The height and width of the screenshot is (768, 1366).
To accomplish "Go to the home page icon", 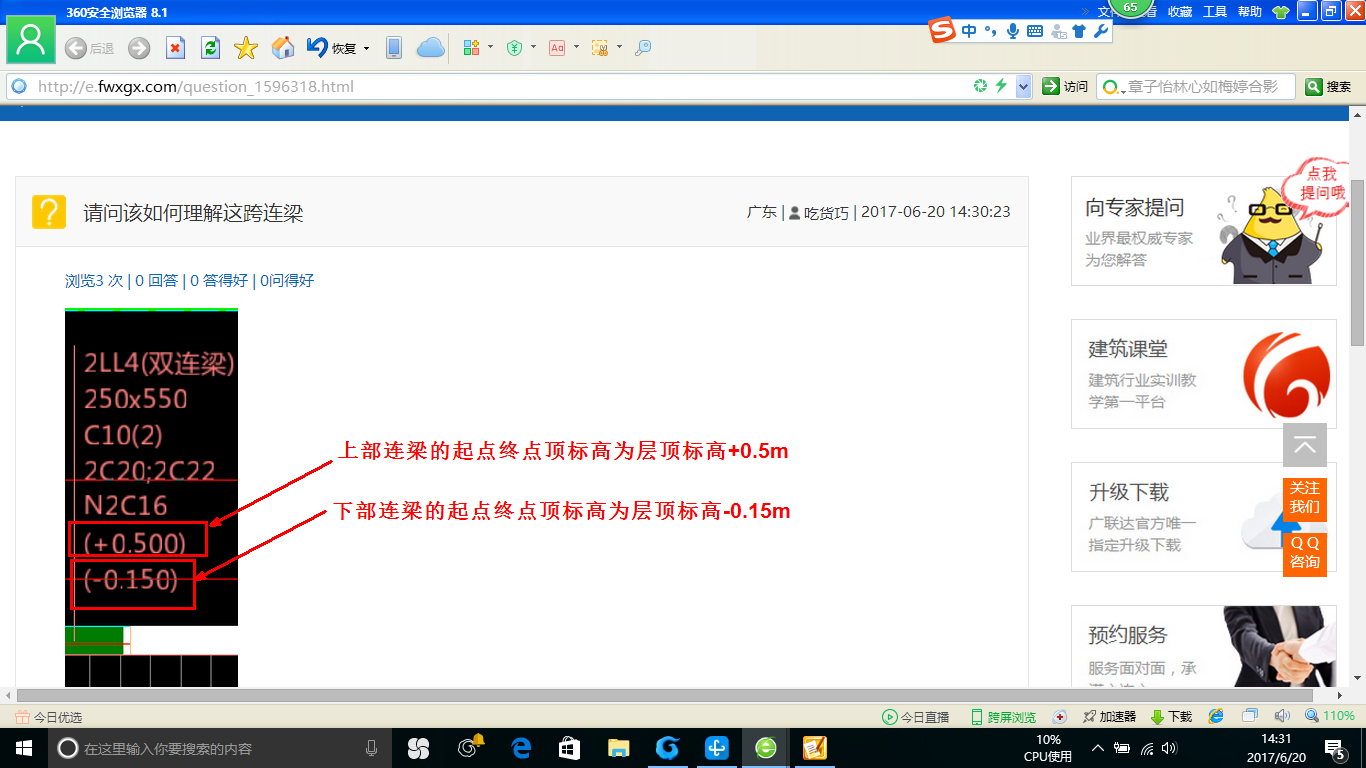I will click(x=283, y=47).
